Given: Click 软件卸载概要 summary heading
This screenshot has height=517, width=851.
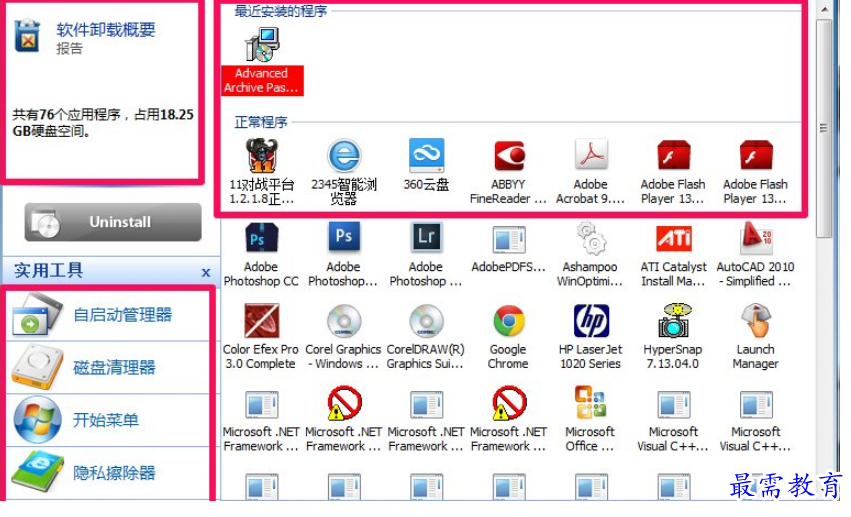Looking at the screenshot, I should click(106, 30).
